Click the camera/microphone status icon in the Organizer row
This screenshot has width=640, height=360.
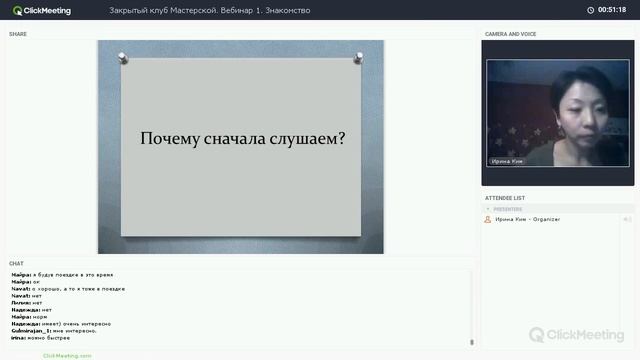[x=627, y=220]
